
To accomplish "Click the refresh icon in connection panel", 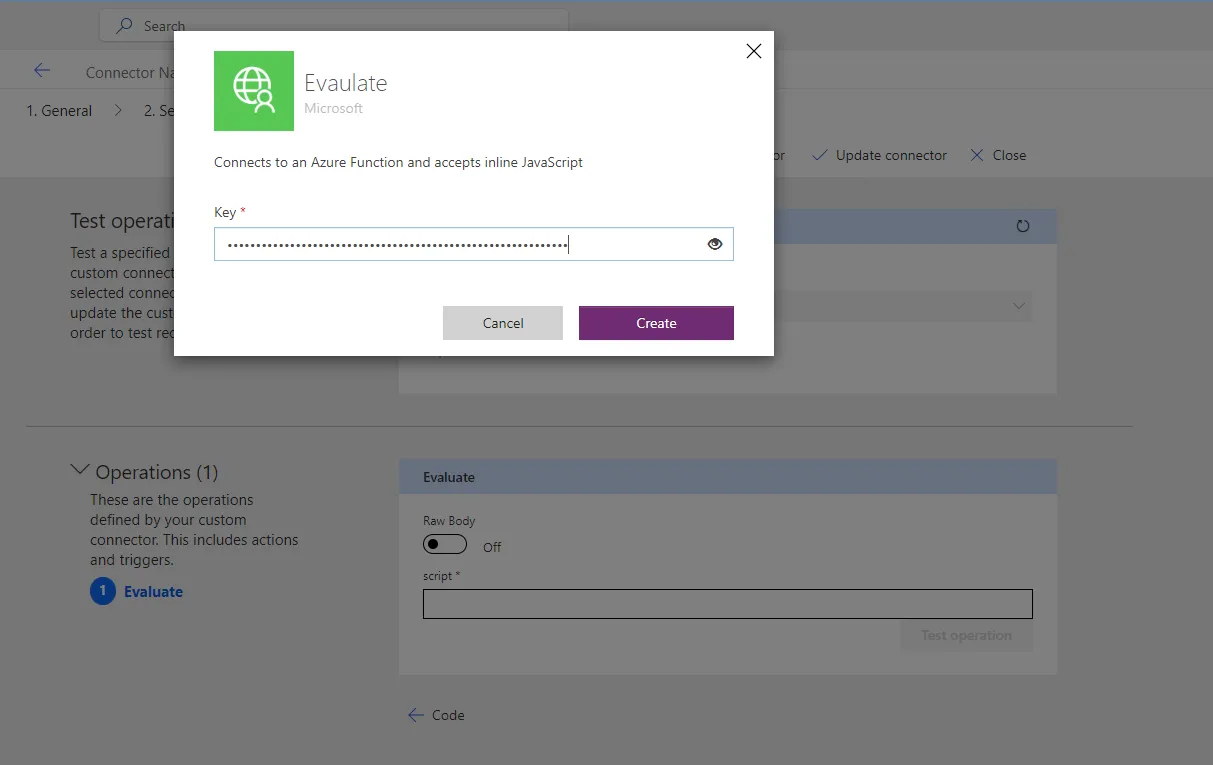I will (1022, 226).
